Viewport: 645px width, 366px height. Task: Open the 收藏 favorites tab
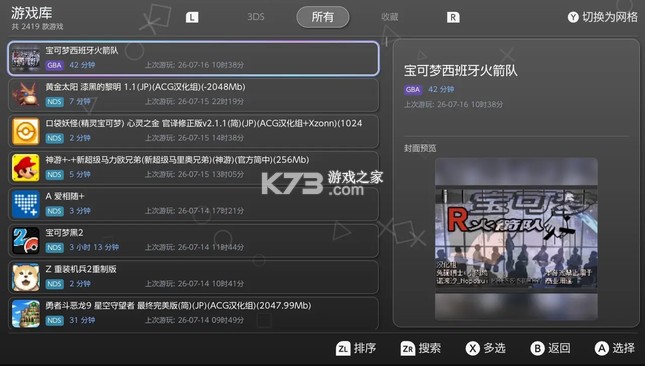(x=390, y=17)
